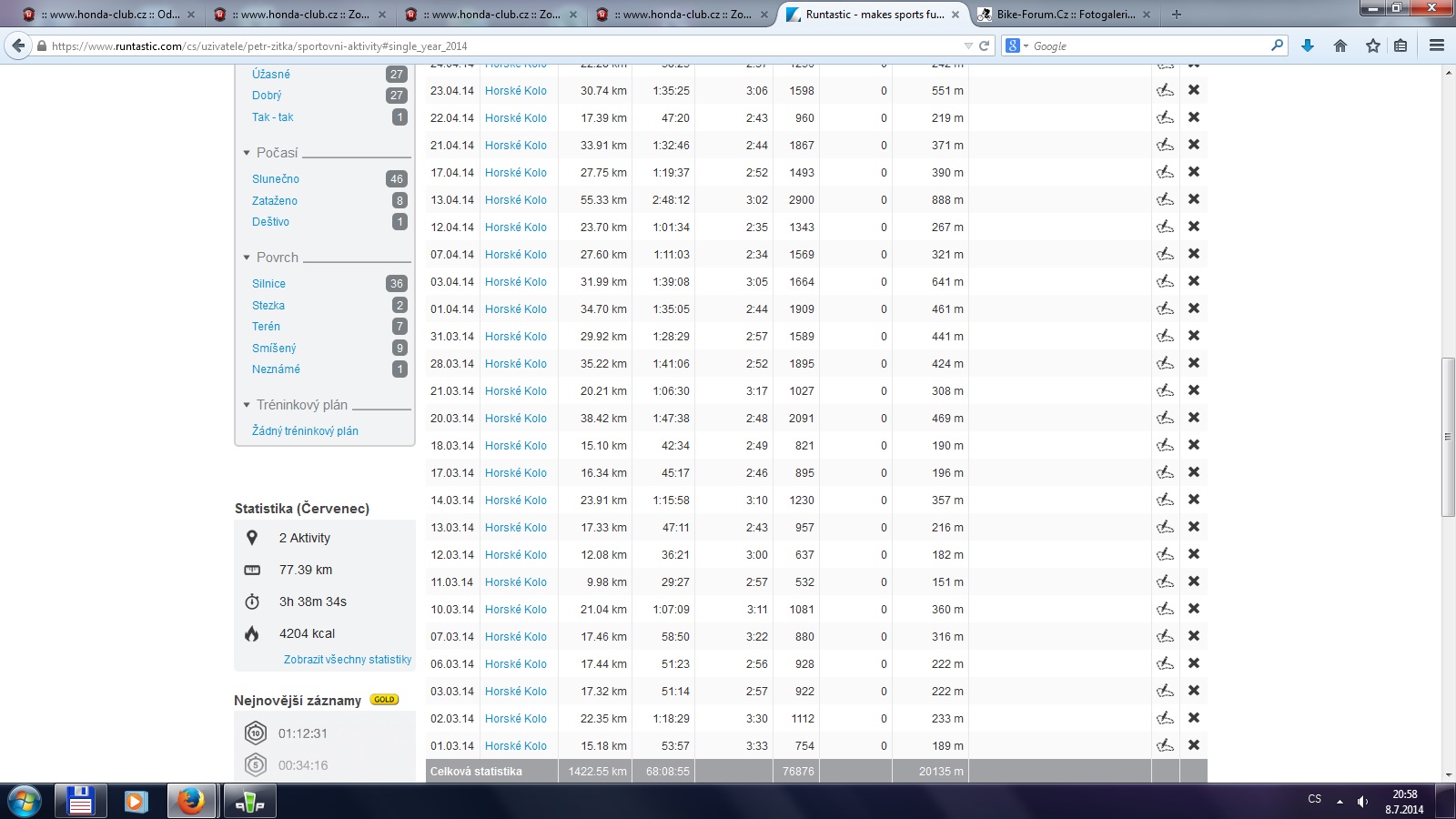
Task: Delete the 20.03.14 Horské Kolo entry
Action: 1194,418
